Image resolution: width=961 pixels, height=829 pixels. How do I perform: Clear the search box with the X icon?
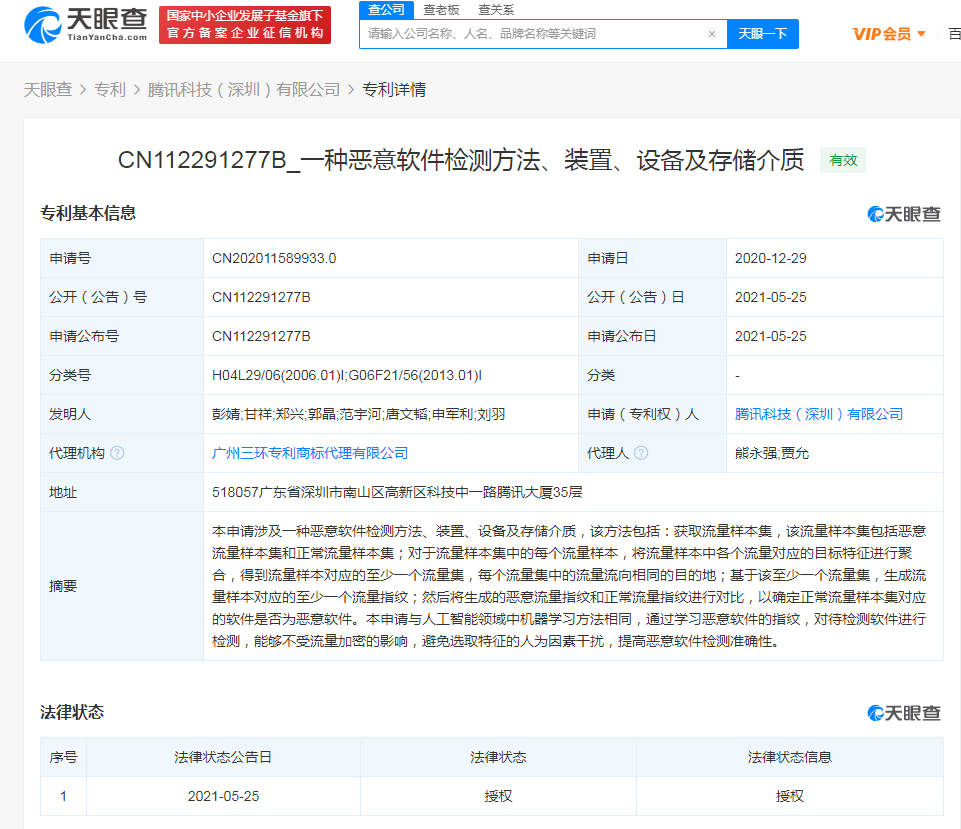[x=712, y=34]
